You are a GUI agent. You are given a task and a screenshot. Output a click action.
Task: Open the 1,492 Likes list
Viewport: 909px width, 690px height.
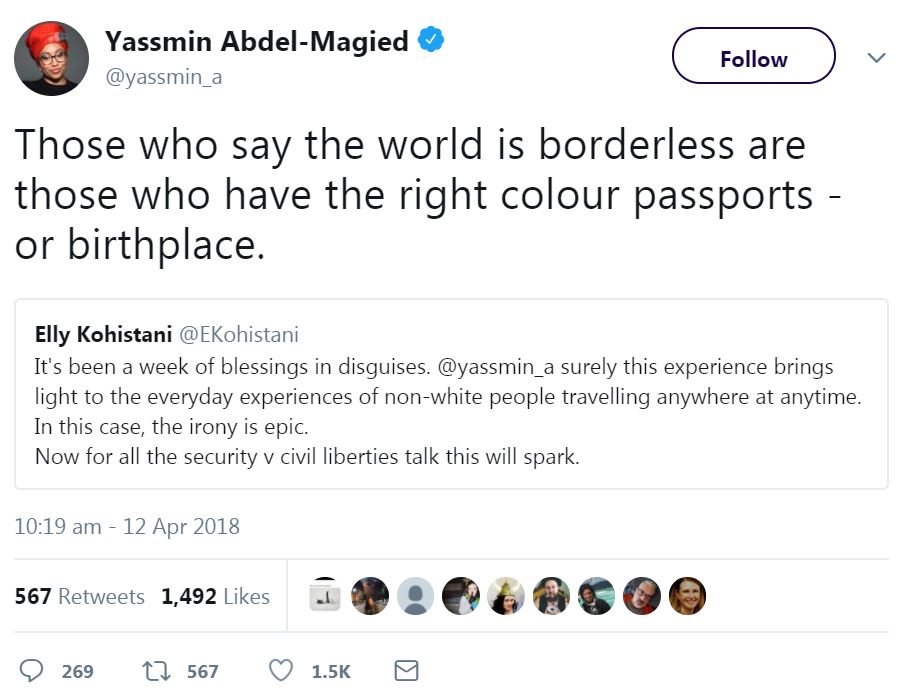(x=215, y=597)
